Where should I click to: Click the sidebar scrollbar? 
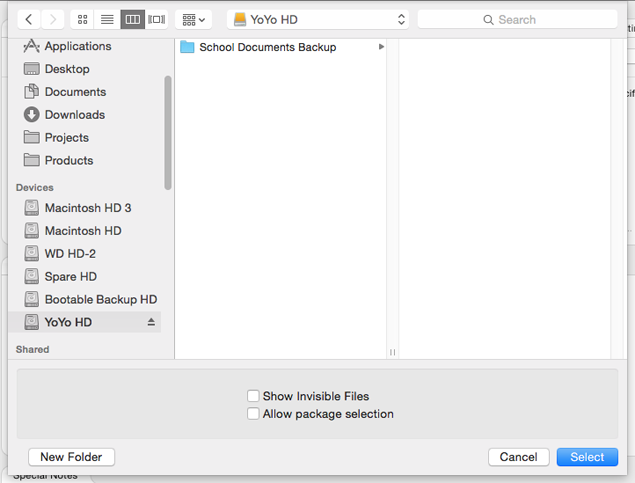pyautogui.click(x=168, y=132)
